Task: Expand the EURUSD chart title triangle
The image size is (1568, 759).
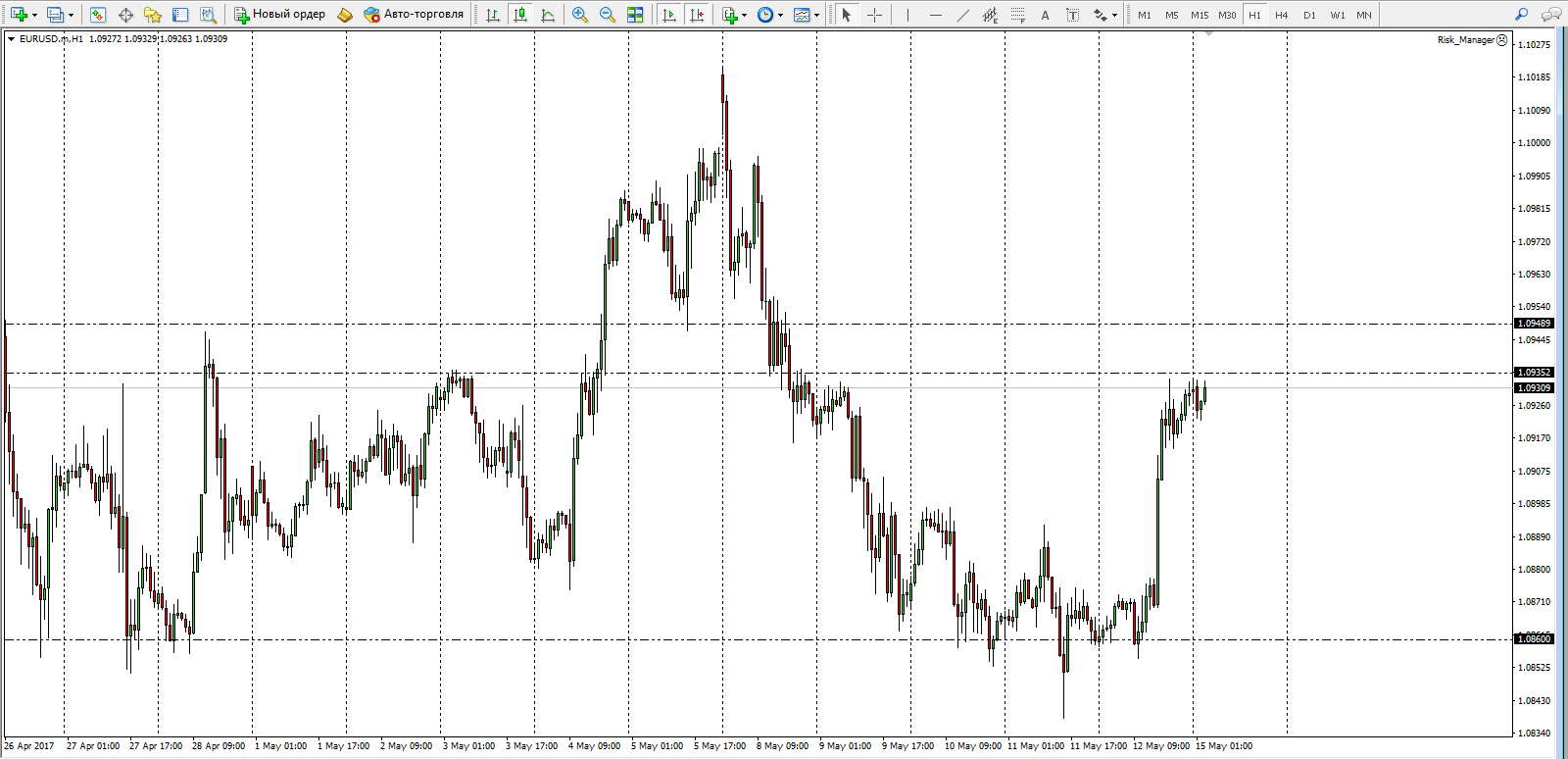Action: [11, 39]
